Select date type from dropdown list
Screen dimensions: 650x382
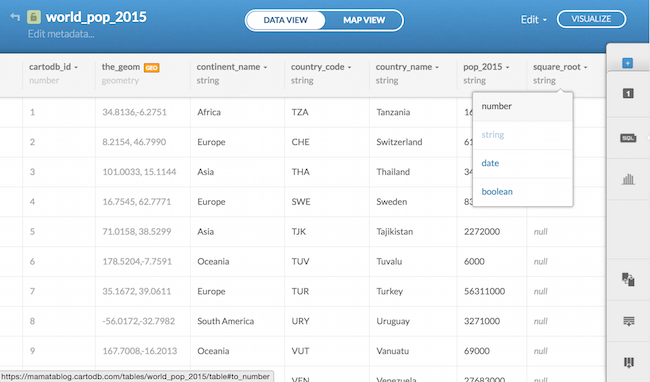coord(523,163)
